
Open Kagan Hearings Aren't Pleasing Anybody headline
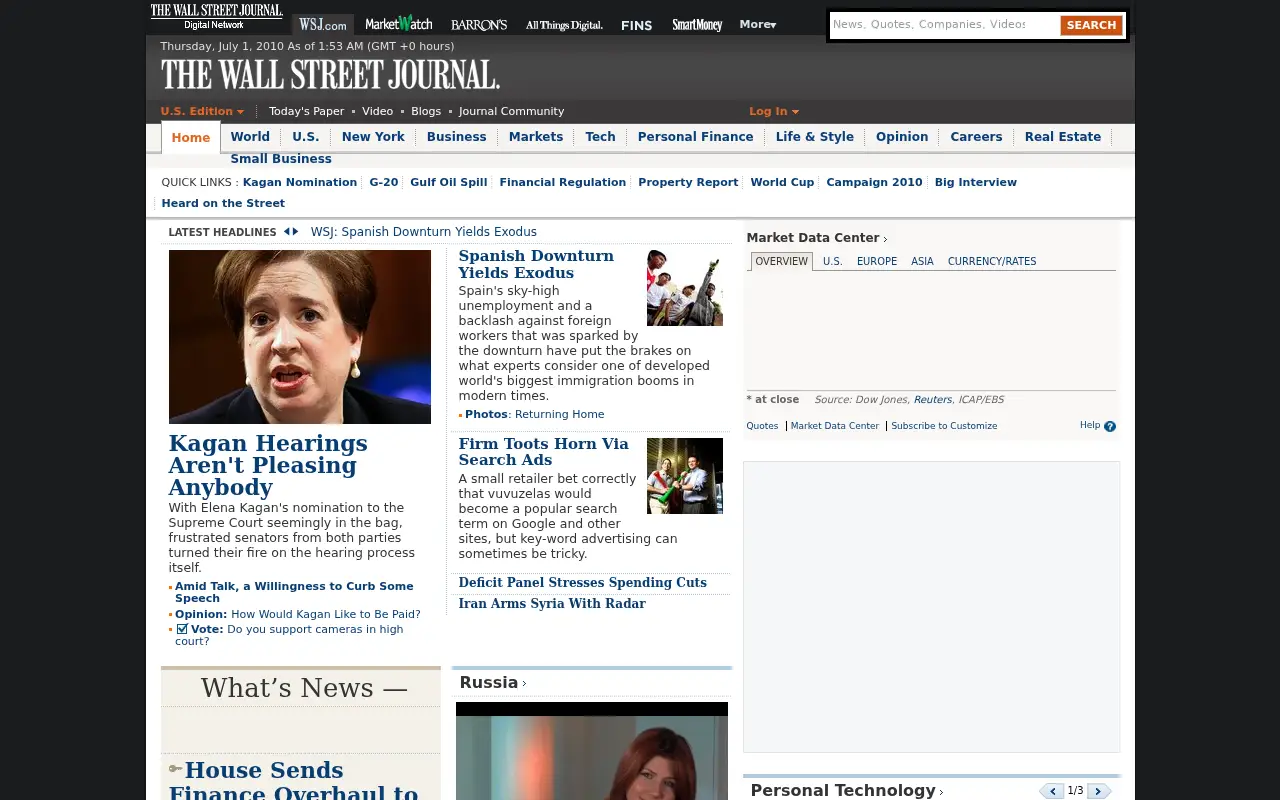pos(268,465)
